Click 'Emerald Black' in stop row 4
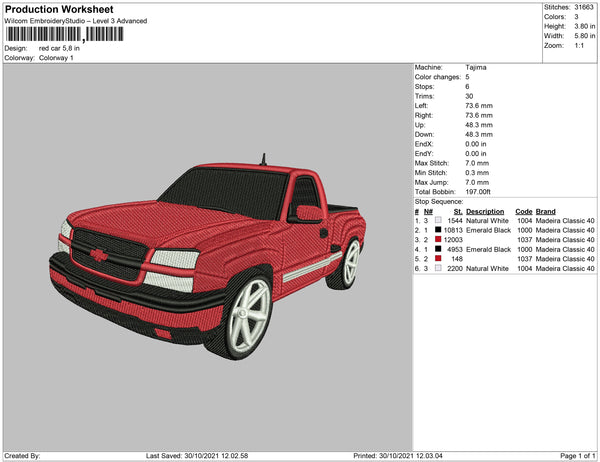Image resolution: width=600 pixels, height=462 pixels. pos(488,249)
